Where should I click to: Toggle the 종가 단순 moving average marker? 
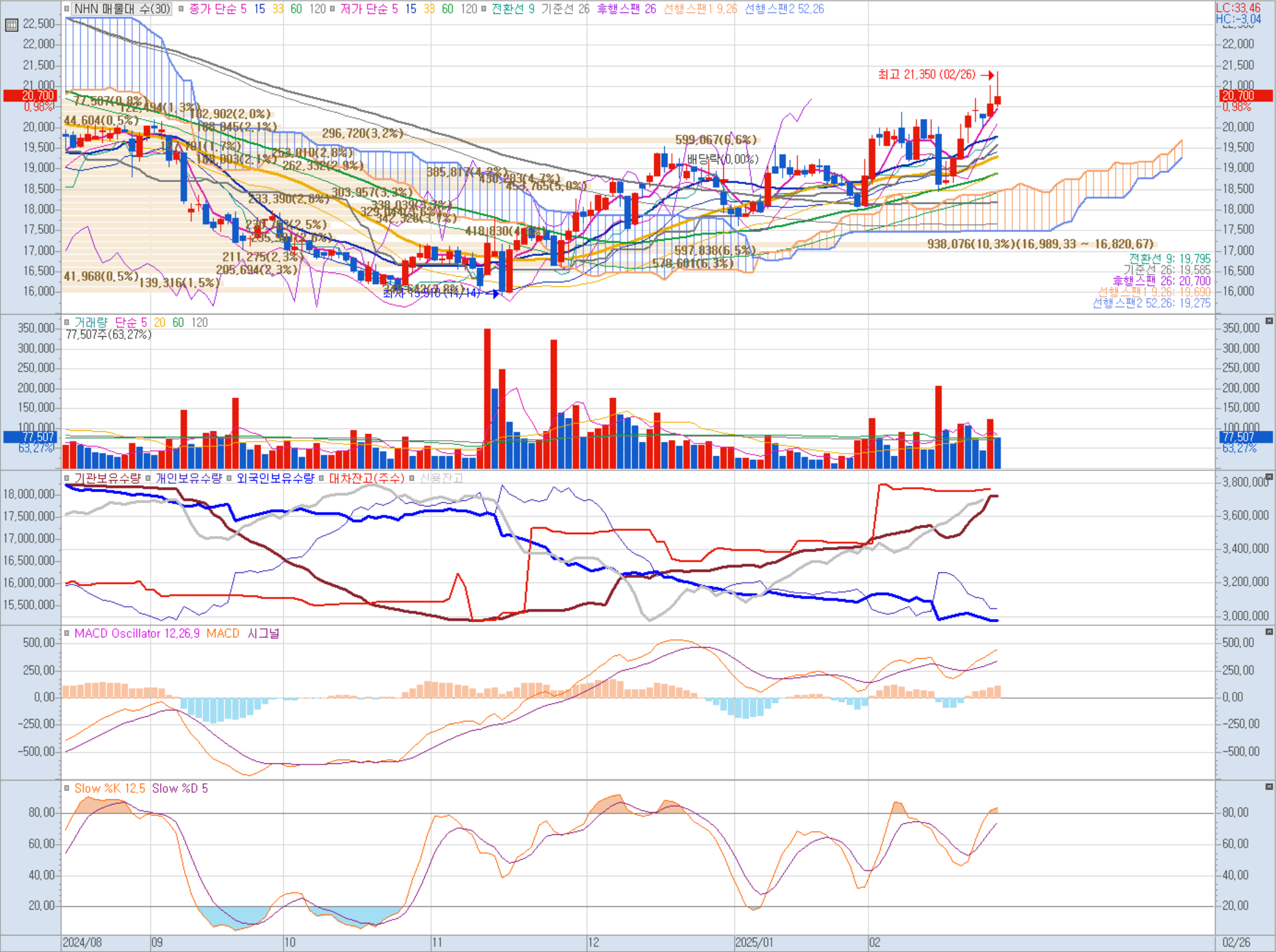coord(181,9)
